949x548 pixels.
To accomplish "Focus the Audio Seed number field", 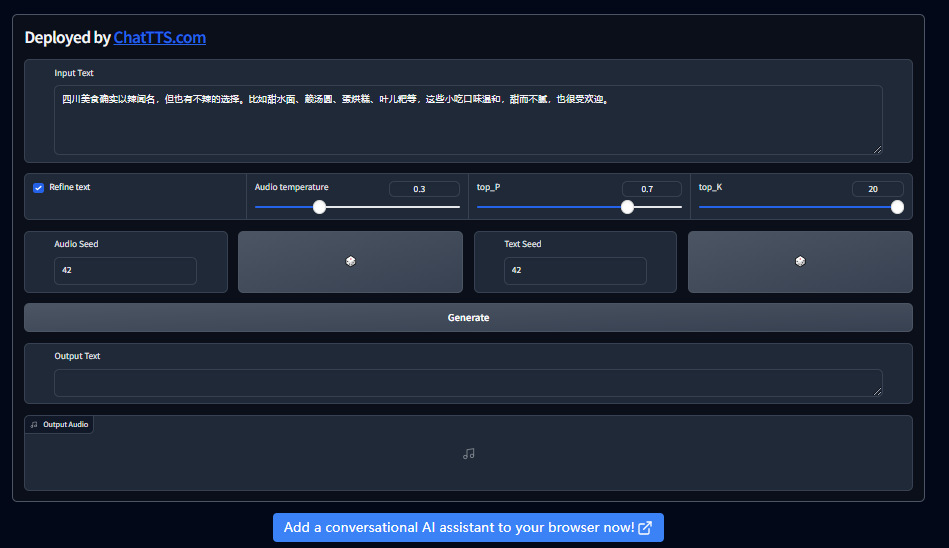I will (125, 270).
